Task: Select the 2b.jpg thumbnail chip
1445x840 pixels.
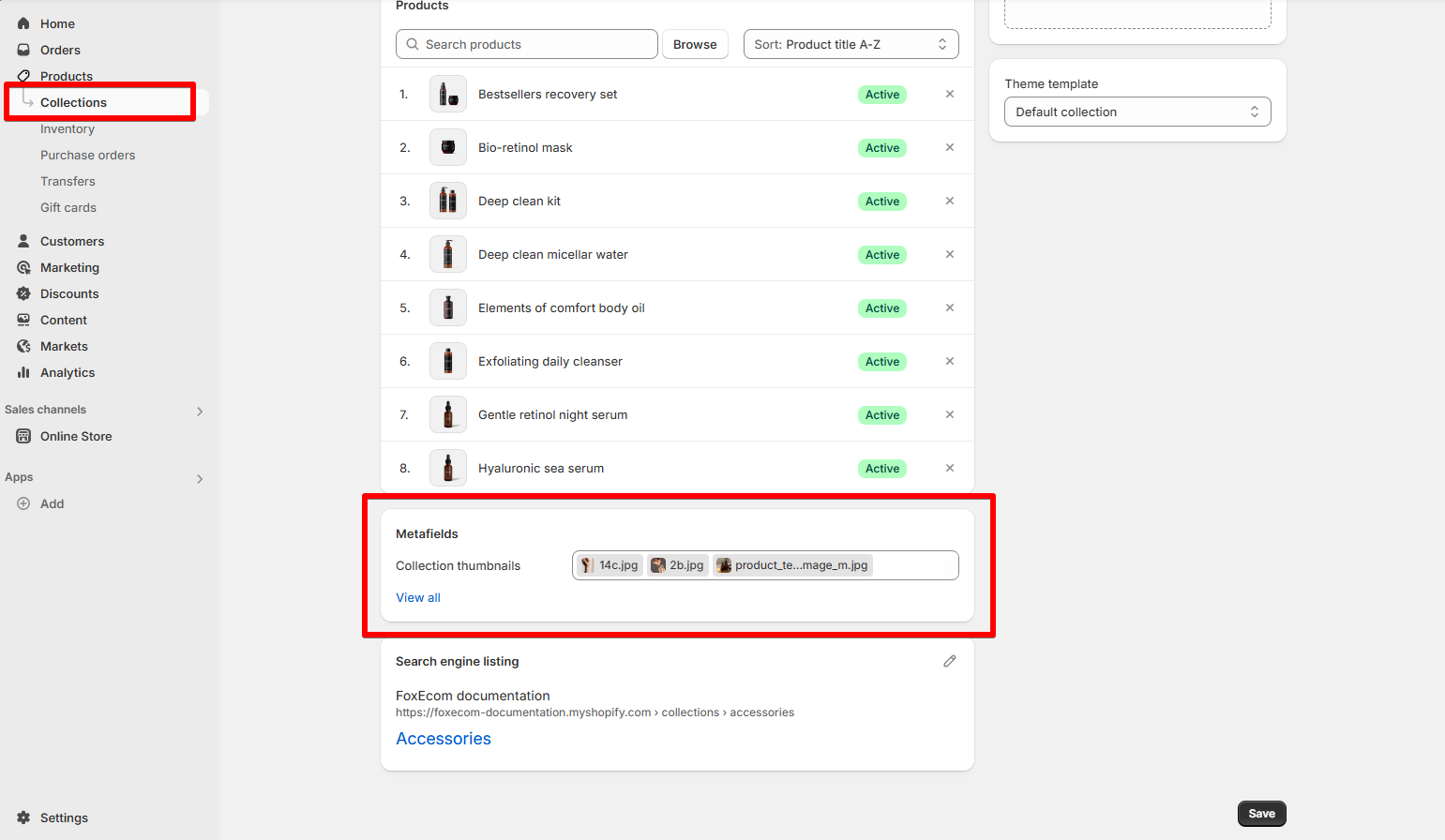Action: tap(678, 565)
